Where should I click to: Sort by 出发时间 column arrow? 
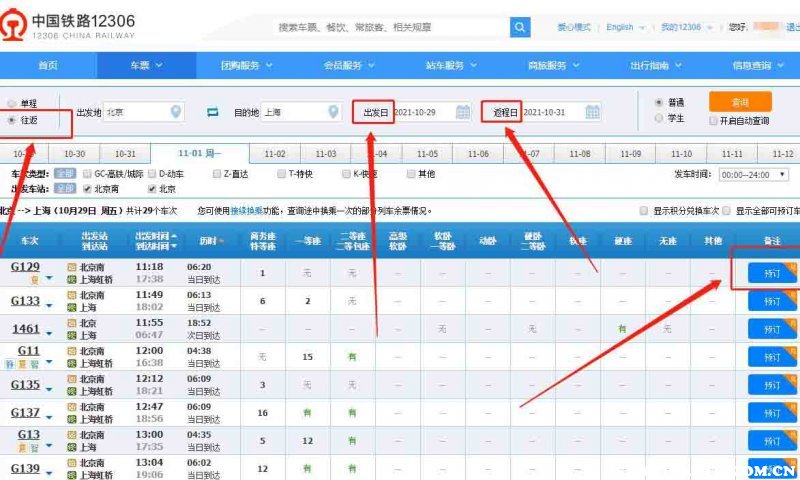tap(173, 237)
